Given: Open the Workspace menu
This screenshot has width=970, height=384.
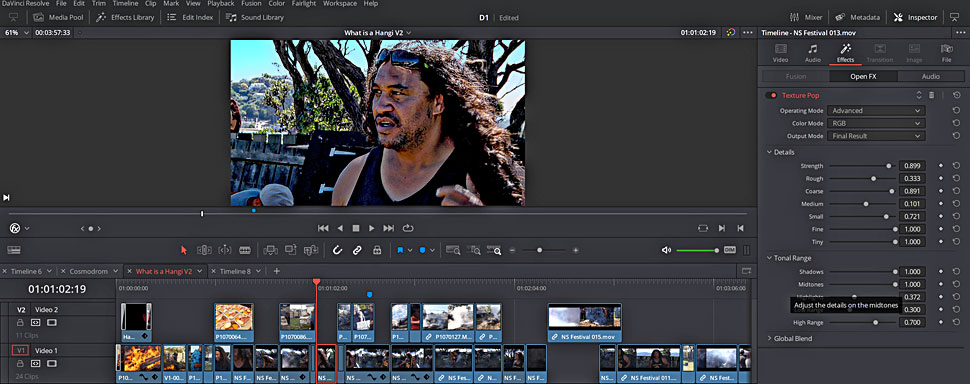Looking at the screenshot, I should 340,4.
